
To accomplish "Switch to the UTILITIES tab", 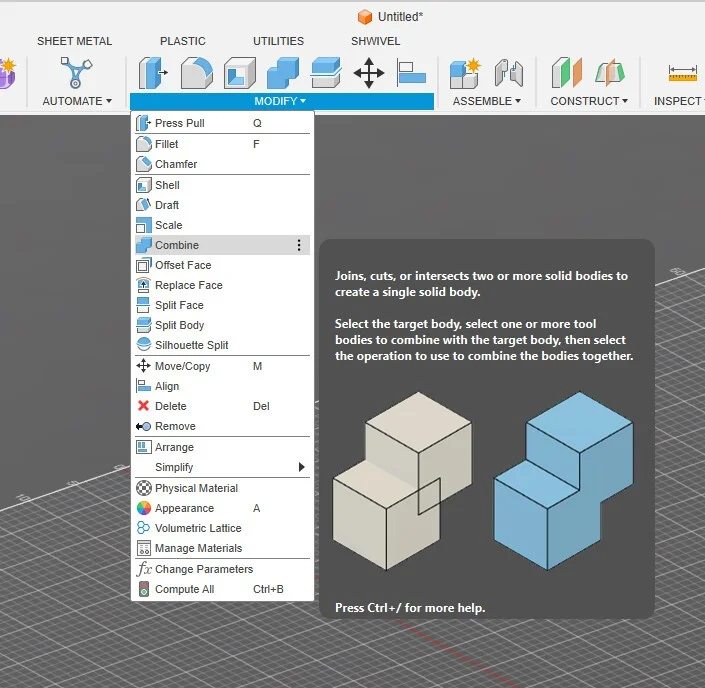I will pyautogui.click(x=278, y=41).
